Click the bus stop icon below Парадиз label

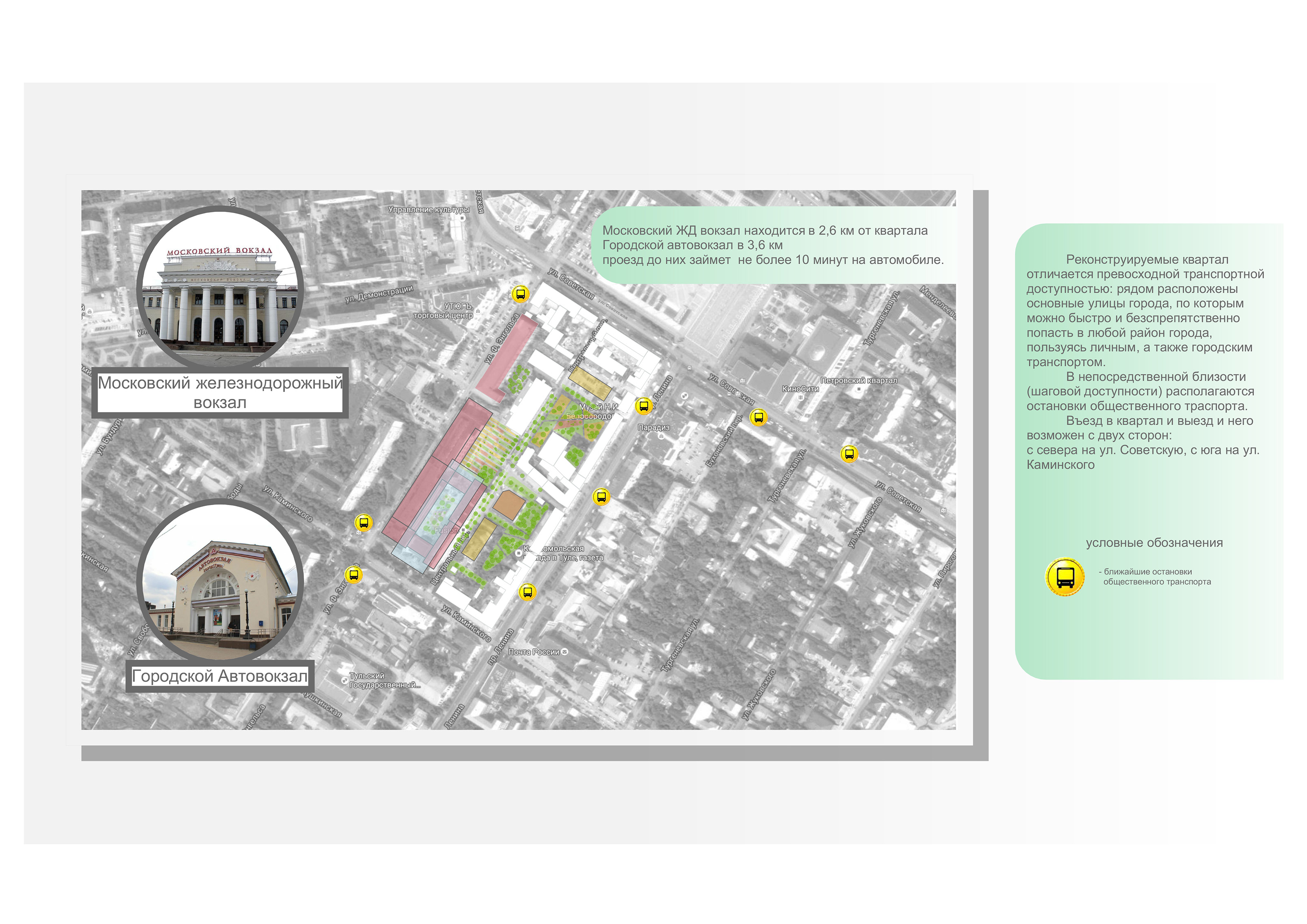[x=602, y=497]
